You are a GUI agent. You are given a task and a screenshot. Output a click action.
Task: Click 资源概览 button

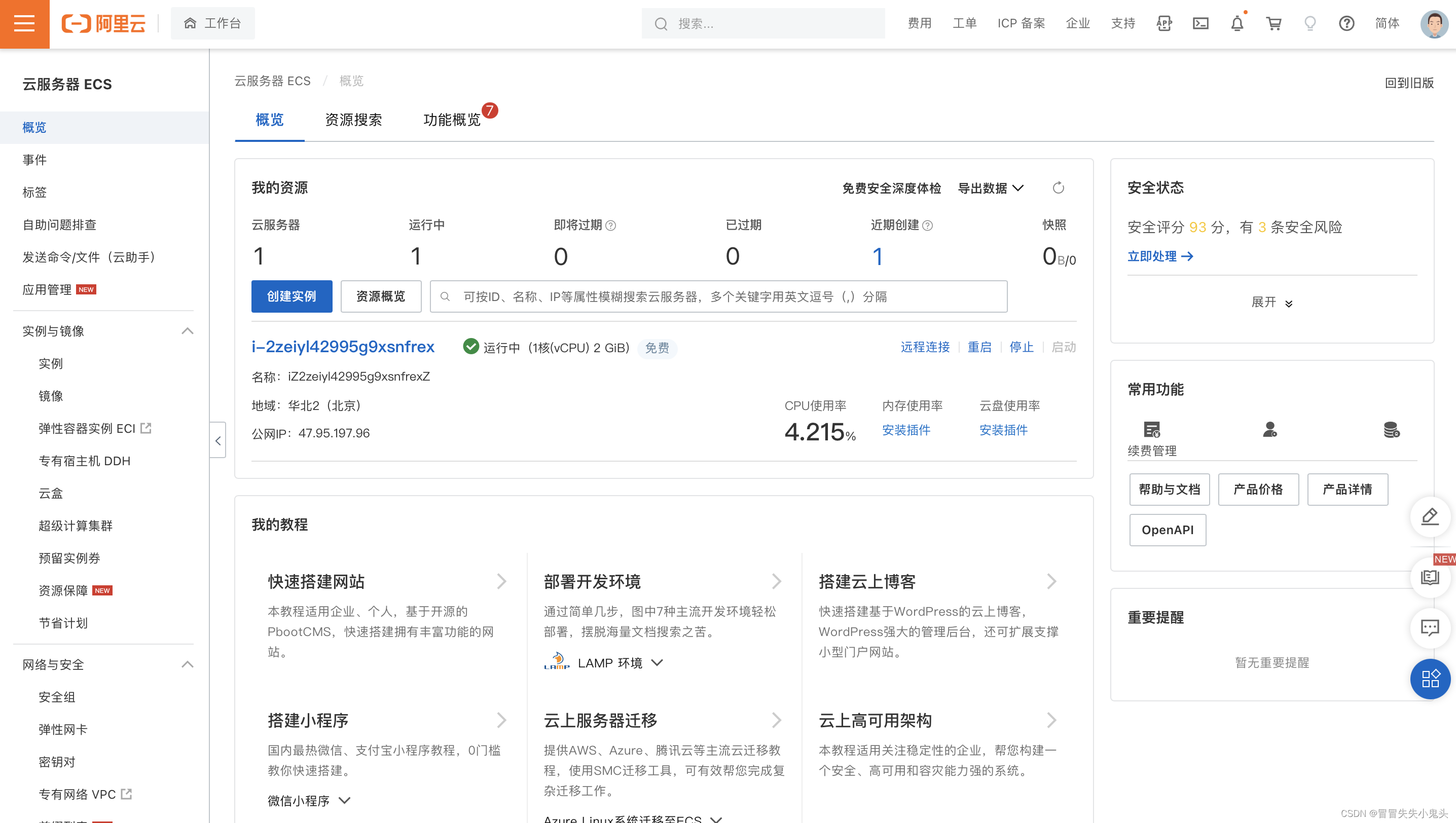click(381, 296)
